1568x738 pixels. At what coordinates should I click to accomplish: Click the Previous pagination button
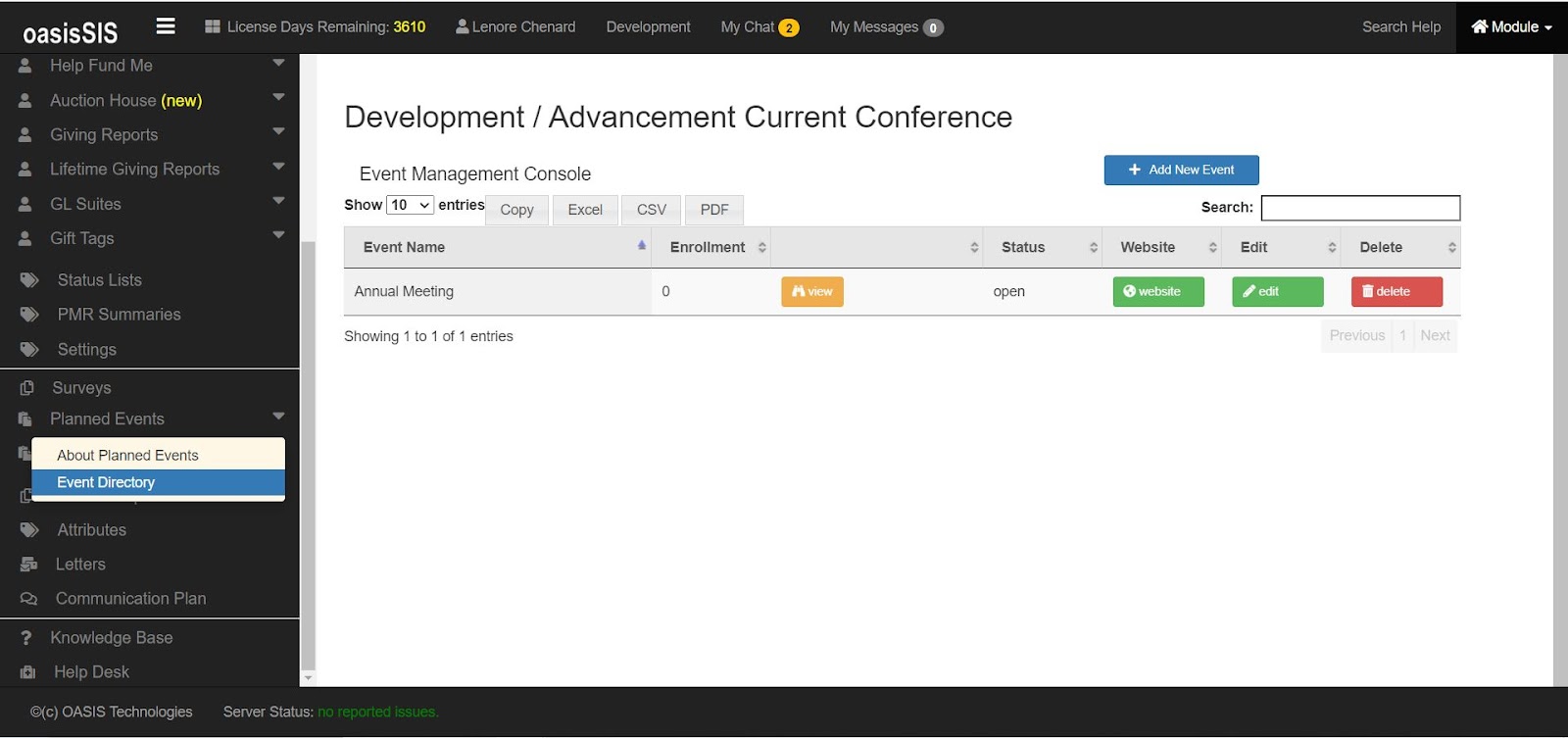point(1357,336)
